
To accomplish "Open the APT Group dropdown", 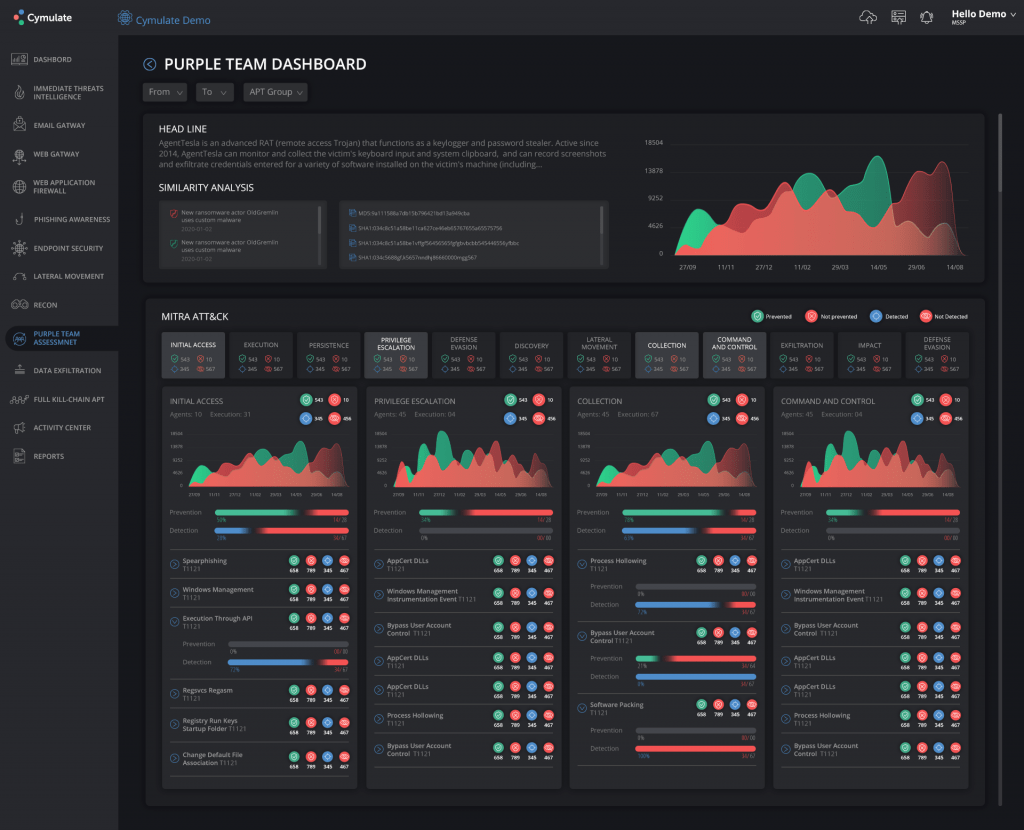I will coord(275,92).
